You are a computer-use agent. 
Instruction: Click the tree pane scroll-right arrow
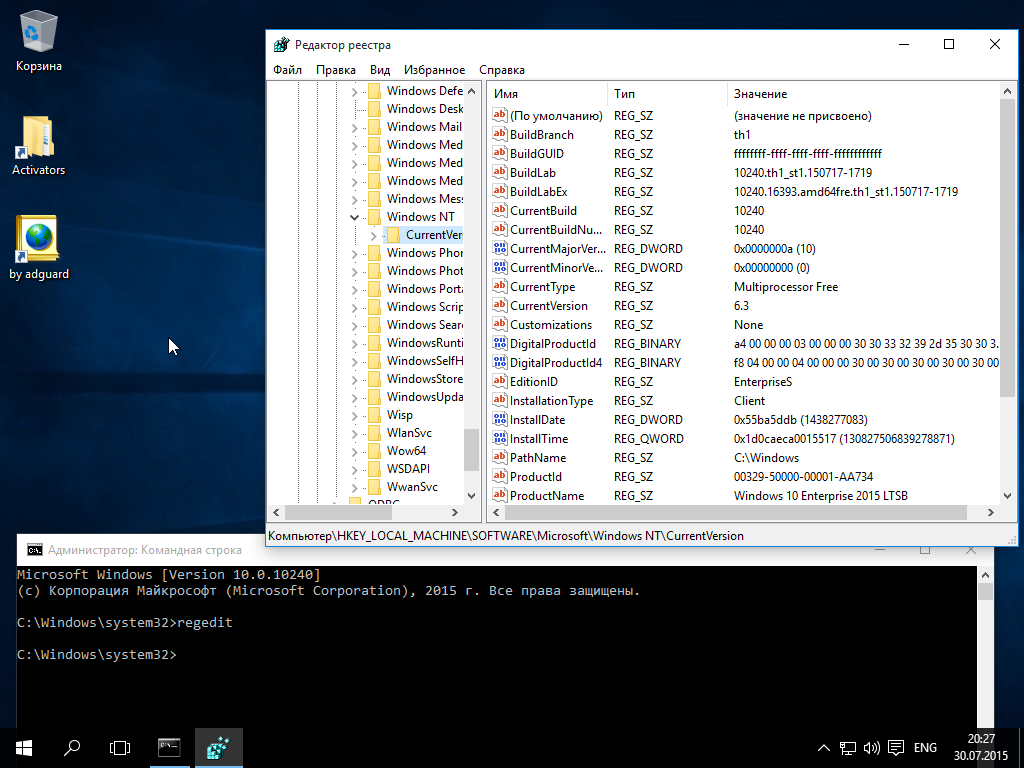tap(455, 513)
